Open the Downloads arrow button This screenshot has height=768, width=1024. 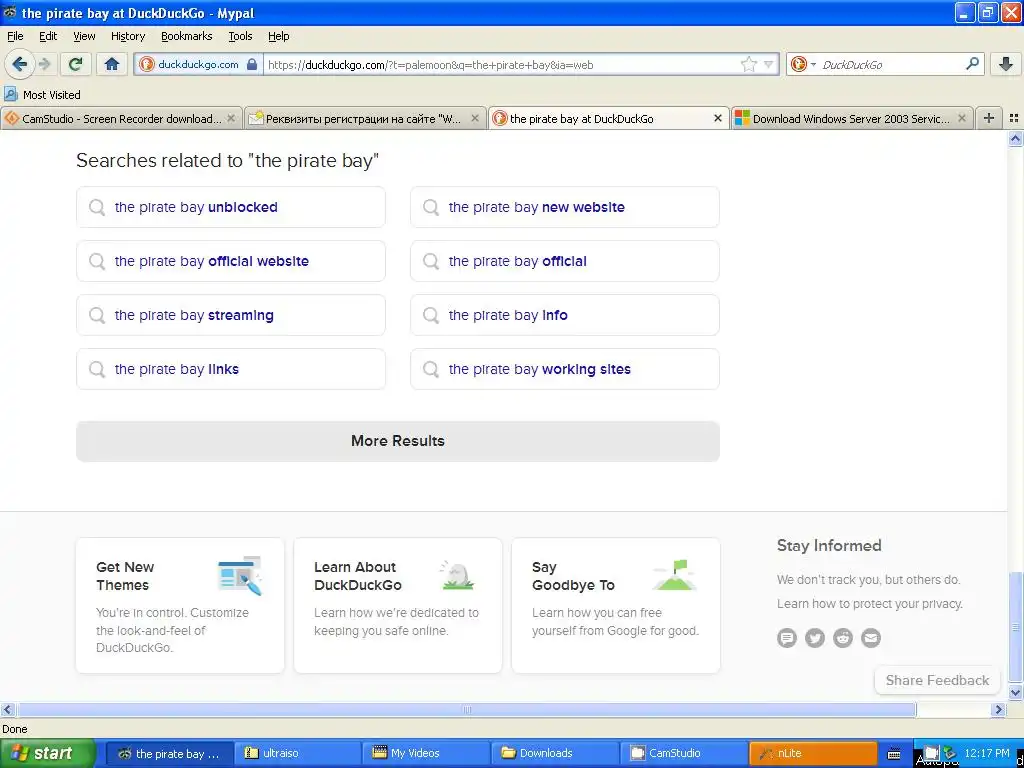coord(1006,64)
